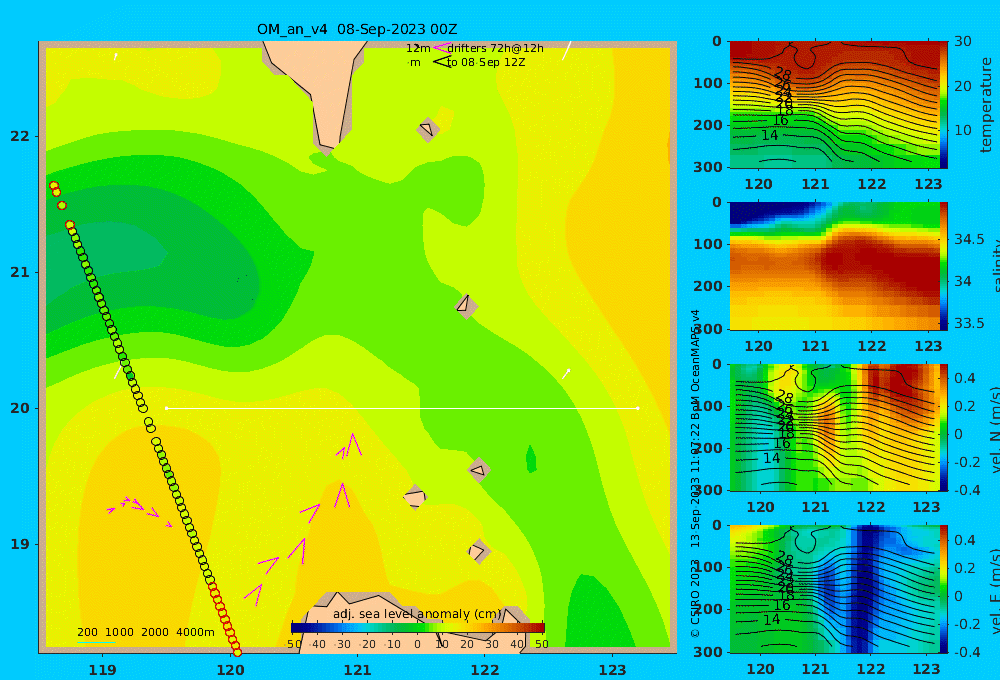Click the gray diamond island marker near 19°N, 122°E
The height and width of the screenshot is (680, 1000).
coord(479,551)
